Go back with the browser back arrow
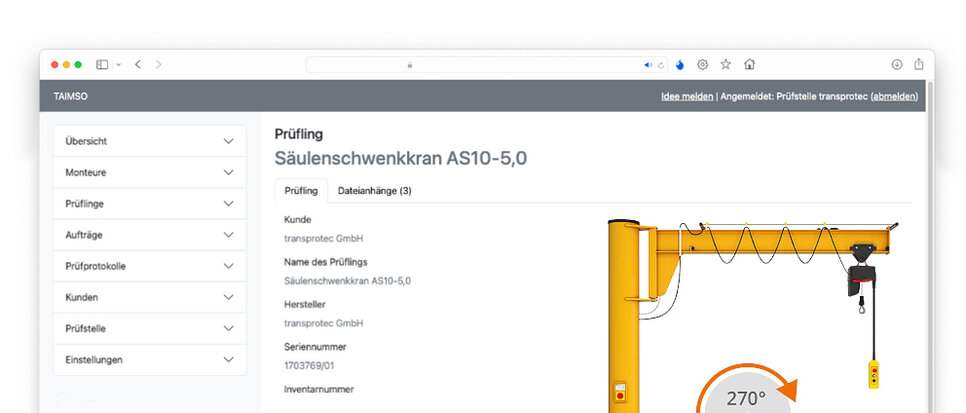Image resolution: width=966 pixels, height=413 pixels. (x=138, y=65)
